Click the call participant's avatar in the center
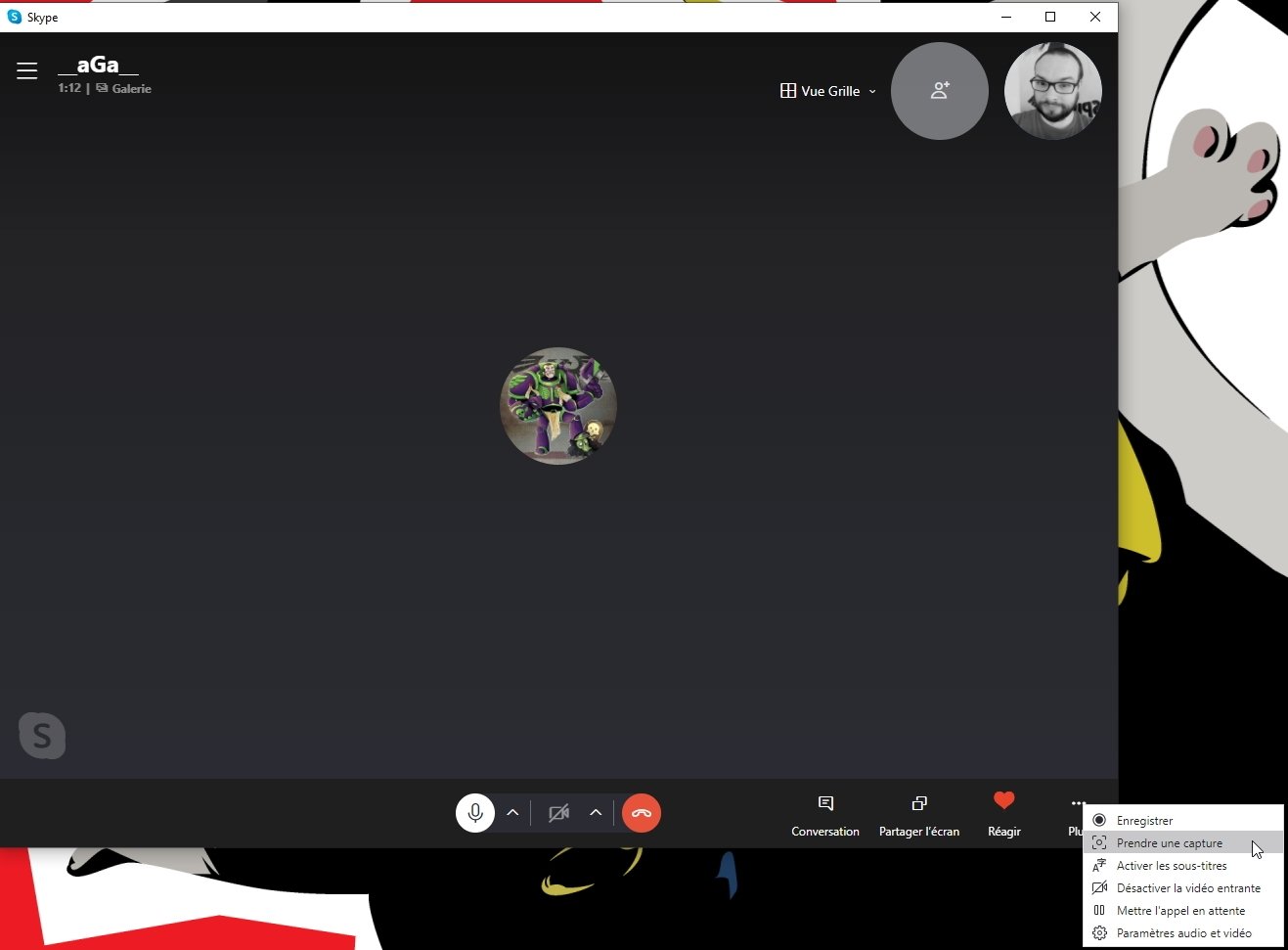This screenshot has width=1288, height=950. [x=557, y=405]
